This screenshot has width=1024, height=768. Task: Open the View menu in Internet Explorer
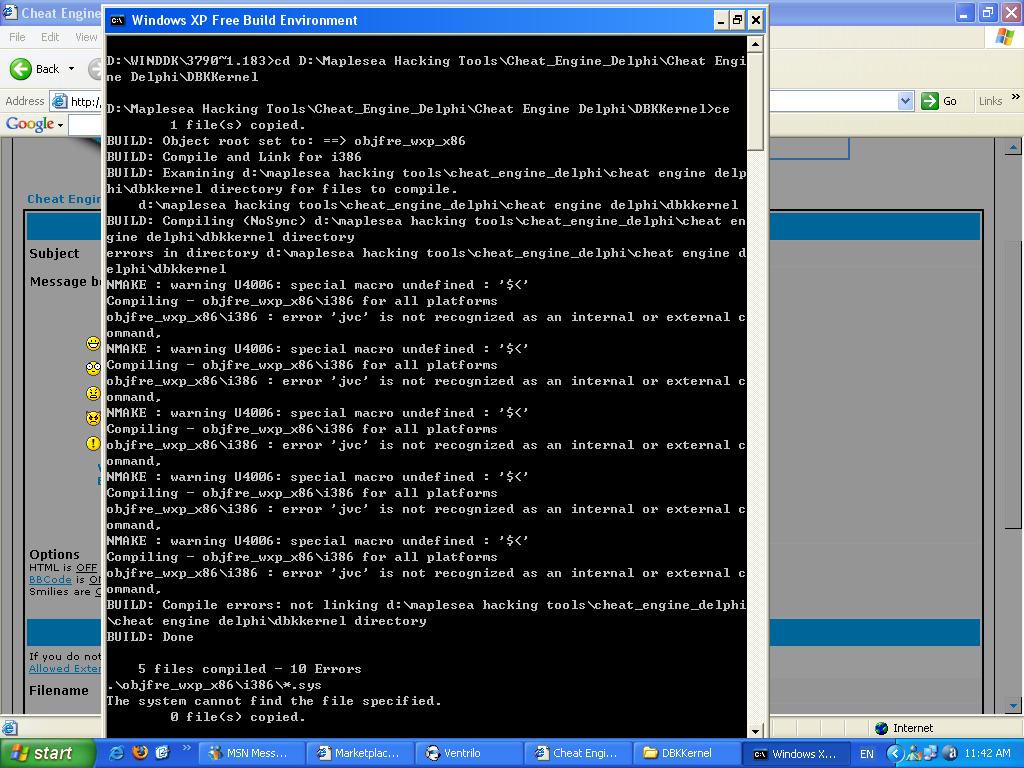[86, 37]
